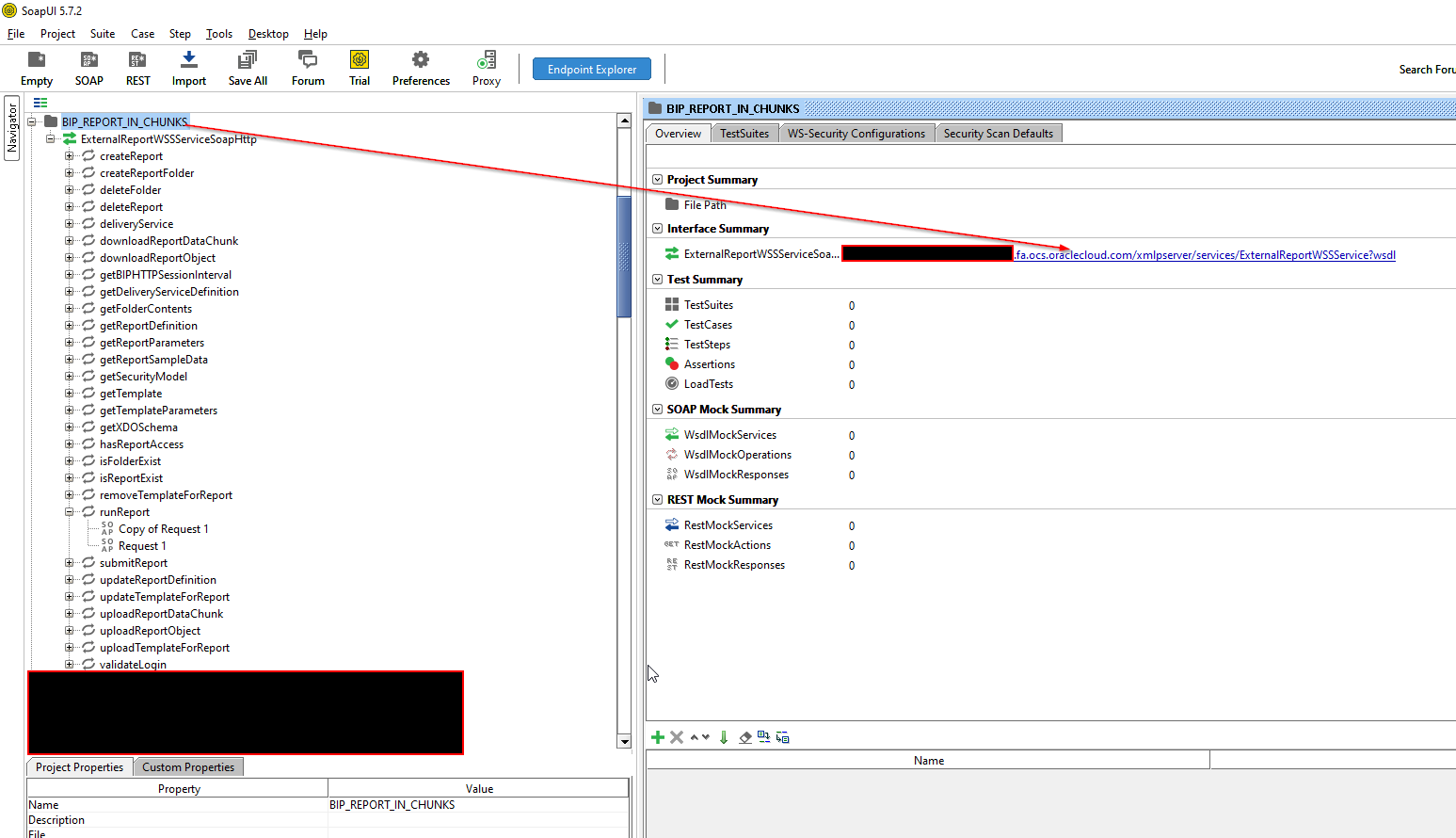
Task: Click navigator vertical scrollbar thumb
Action: (624, 256)
